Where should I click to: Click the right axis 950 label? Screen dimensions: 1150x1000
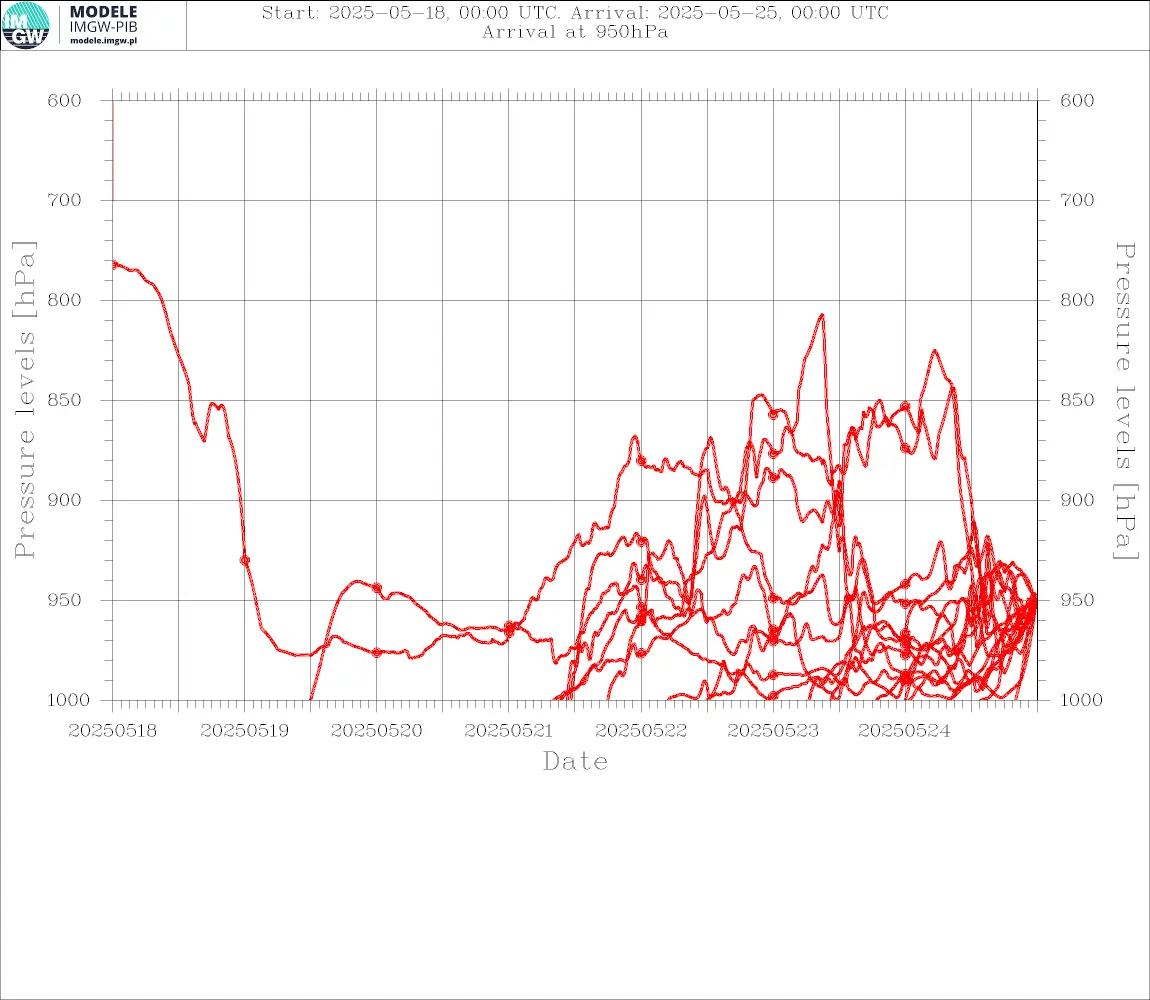1077,600
